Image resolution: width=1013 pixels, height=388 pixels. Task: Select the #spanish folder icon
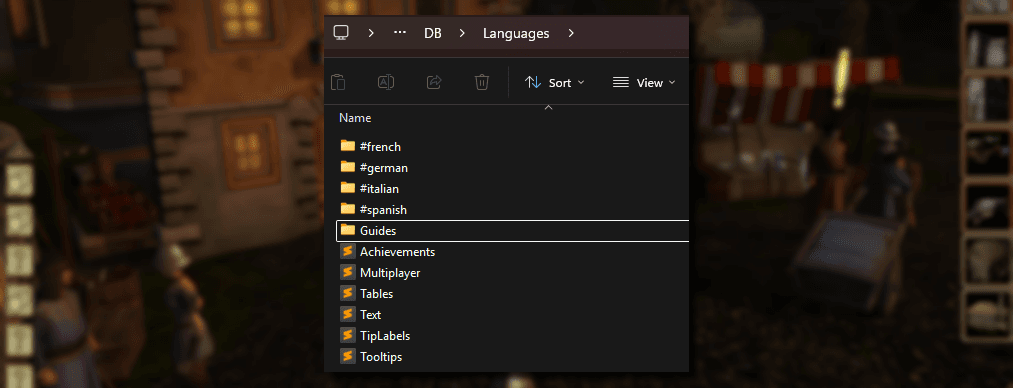pyautogui.click(x=348, y=209)
